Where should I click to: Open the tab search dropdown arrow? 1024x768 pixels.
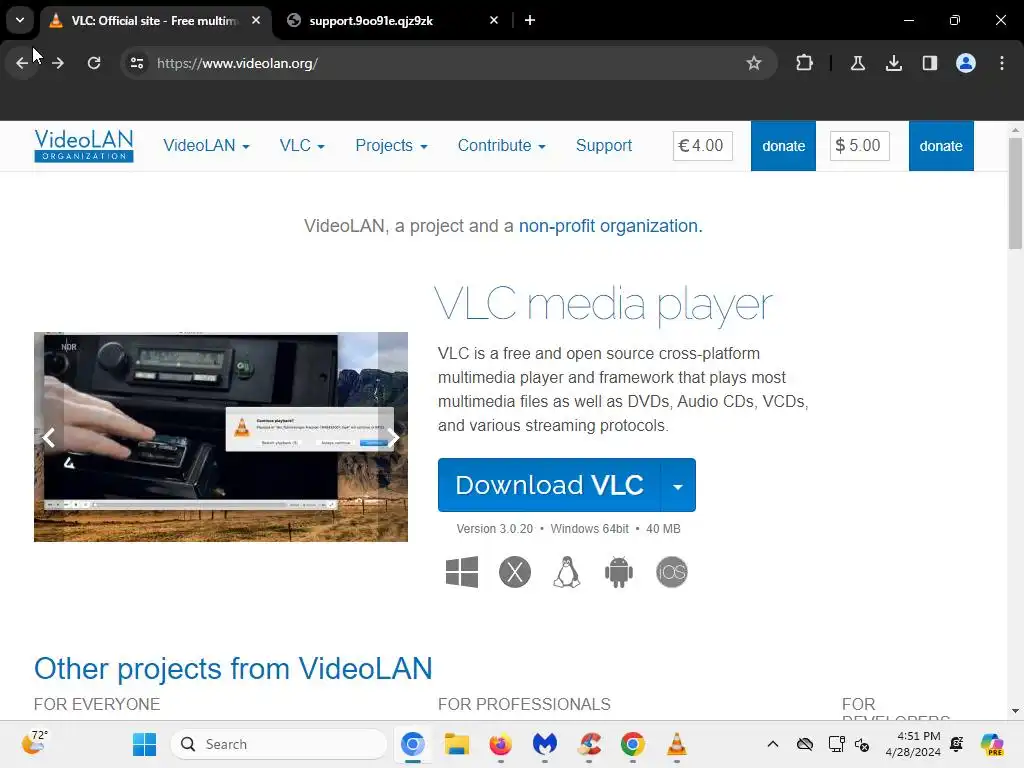click(x=20, y=20)
